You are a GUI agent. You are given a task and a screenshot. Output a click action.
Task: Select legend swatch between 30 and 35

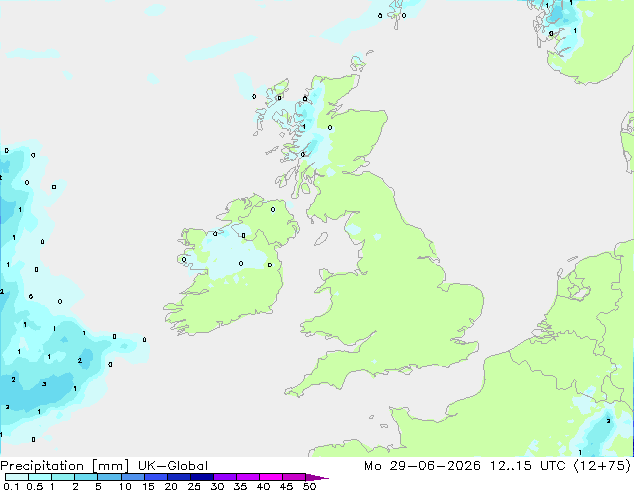click(224, 477)
